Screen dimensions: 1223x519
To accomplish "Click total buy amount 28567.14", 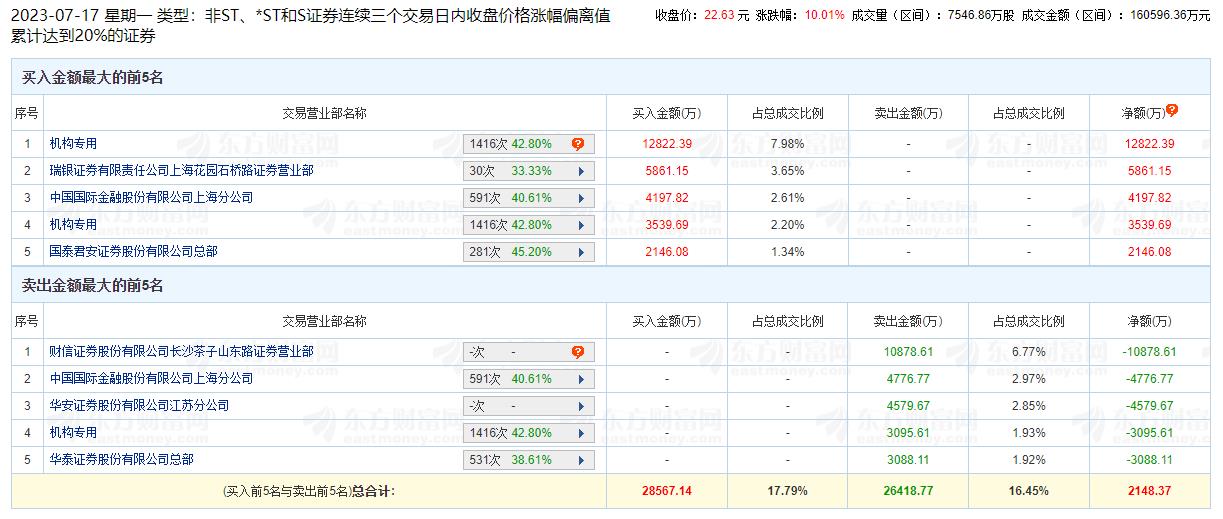I will pos(667,491).
